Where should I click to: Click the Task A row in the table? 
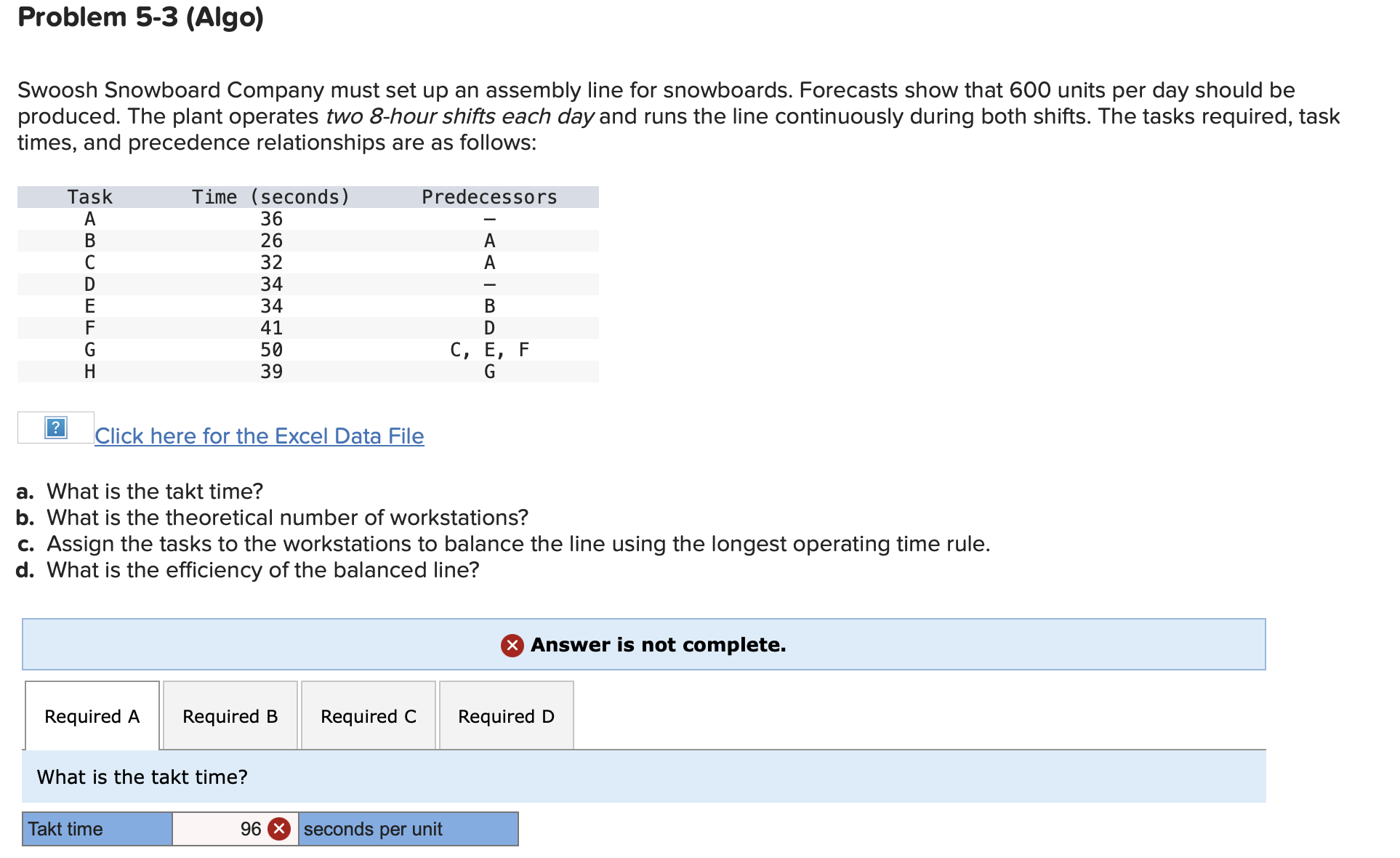click(305, 218)
